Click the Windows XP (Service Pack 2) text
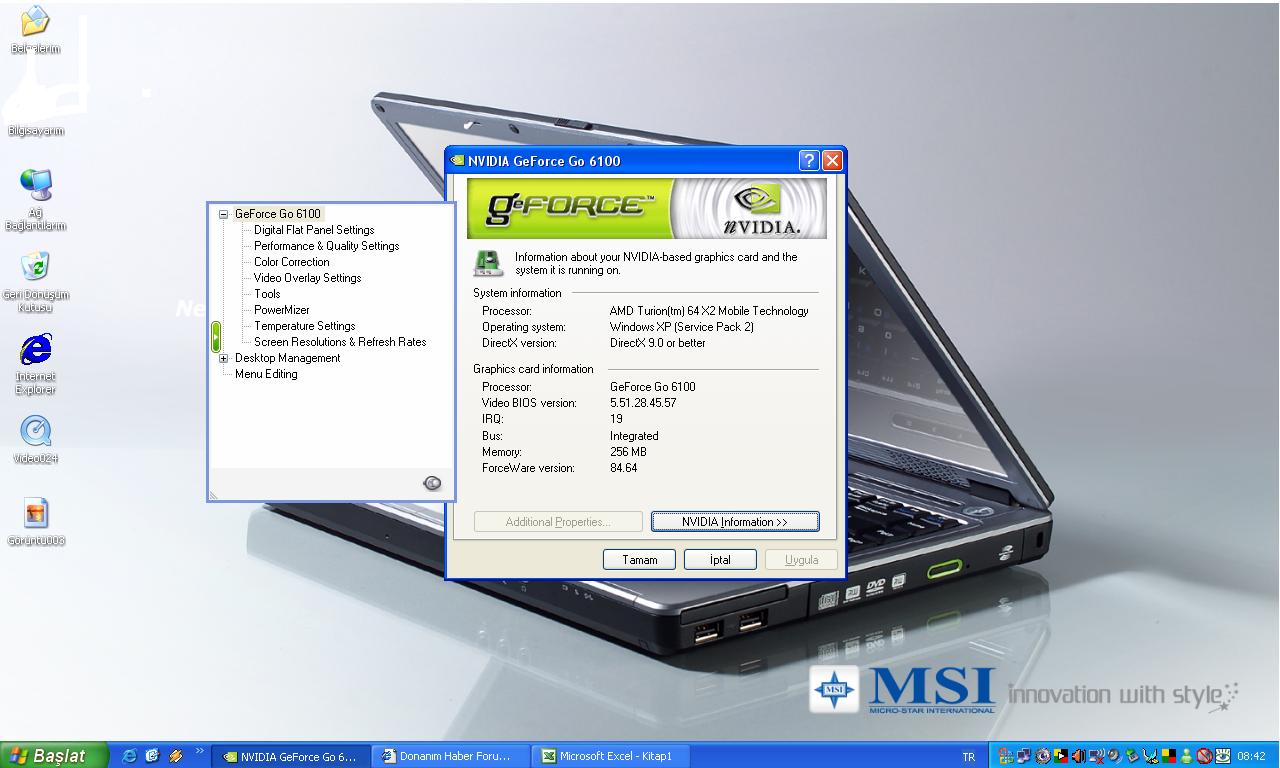 682,327
